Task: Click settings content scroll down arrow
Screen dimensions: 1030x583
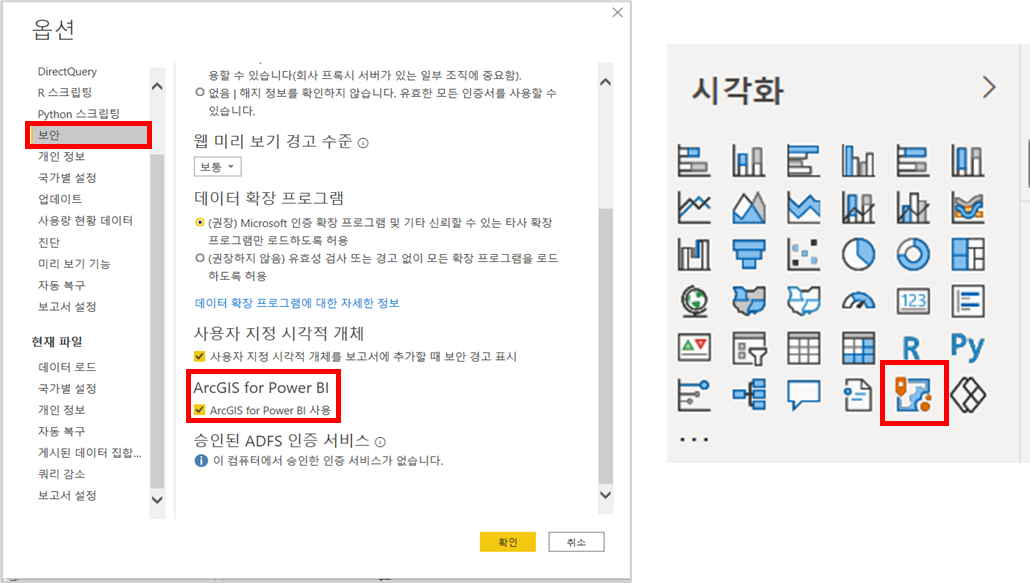Action: [606, 495]
